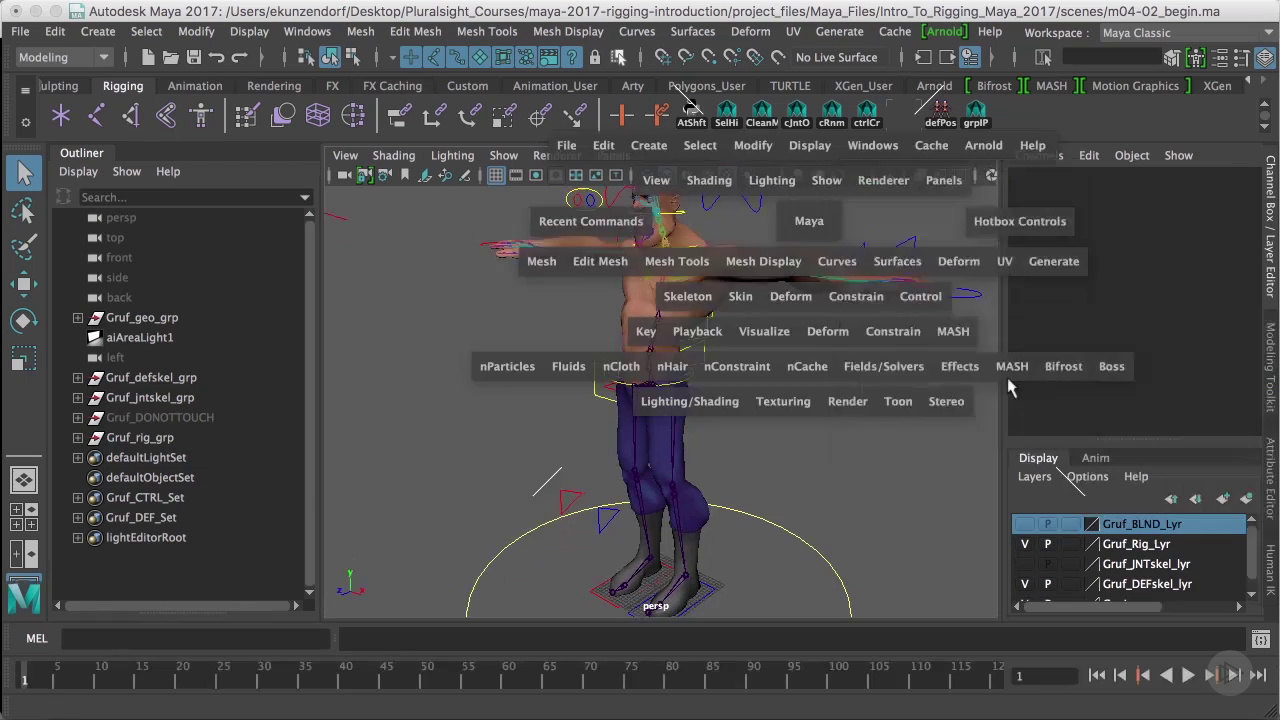1280x720 pixels.
Task: Toggle V visibility on Gruf_DEFskel_lyr
Action: pos(1024,584)
